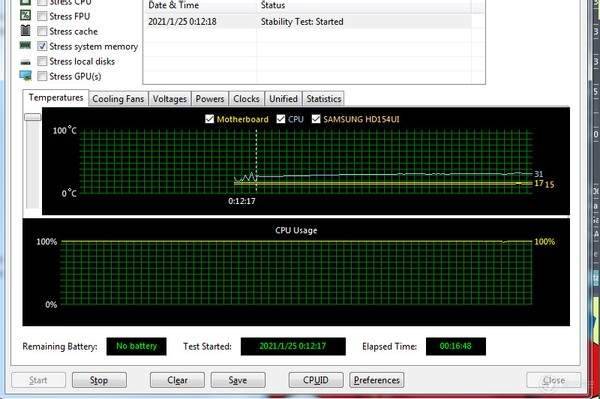The image size is (600, 399).
Task: Tick the Stress GPU(s) checkbox
Action: (x=42, y=76)
